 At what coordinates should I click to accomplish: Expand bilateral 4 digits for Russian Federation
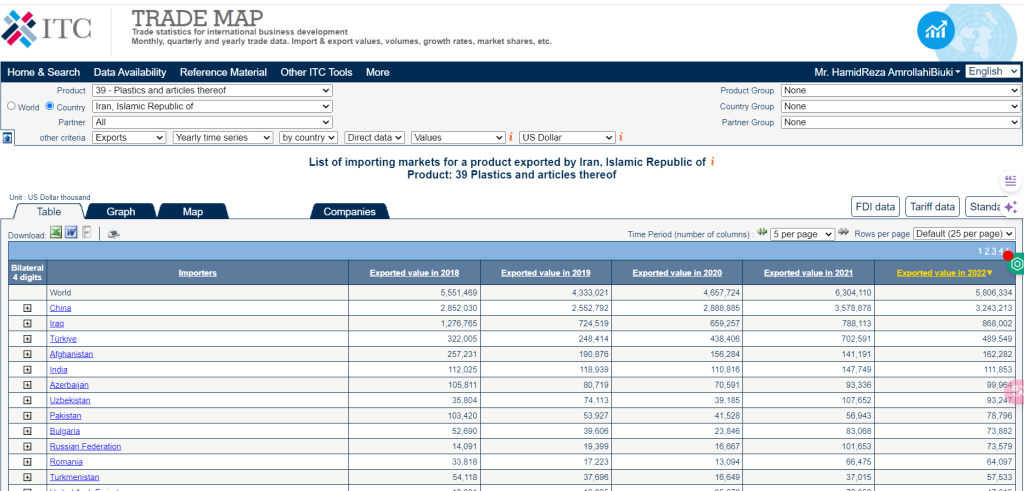(x=27, y=447)
